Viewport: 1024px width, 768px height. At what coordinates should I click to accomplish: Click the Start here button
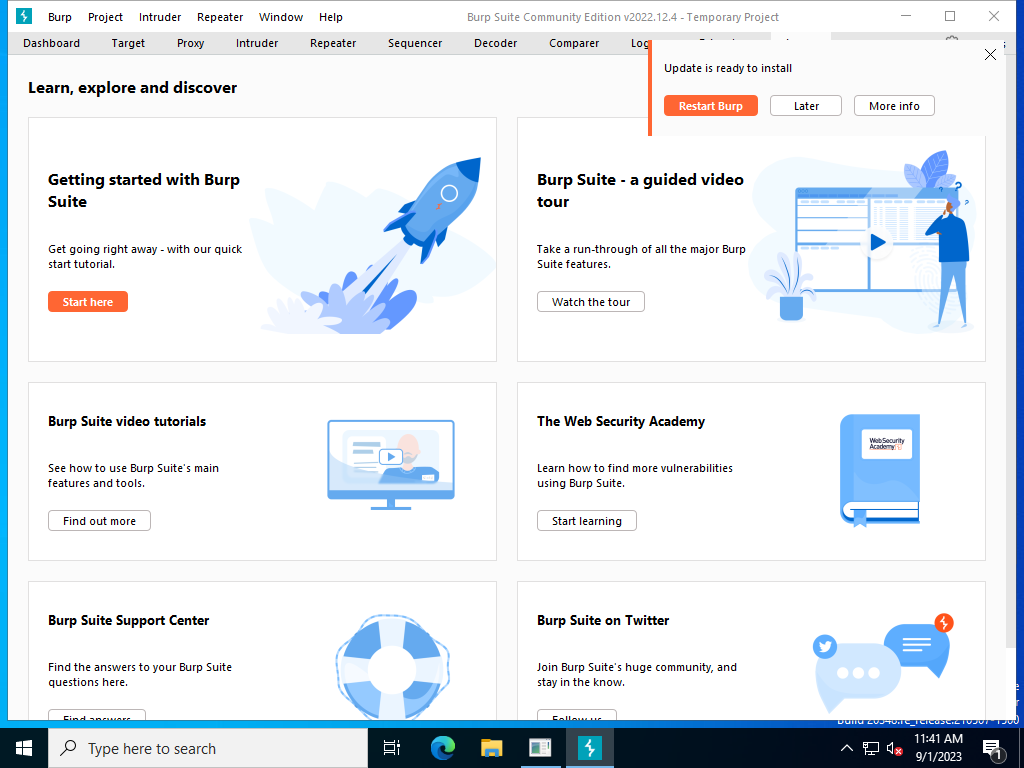88,302
